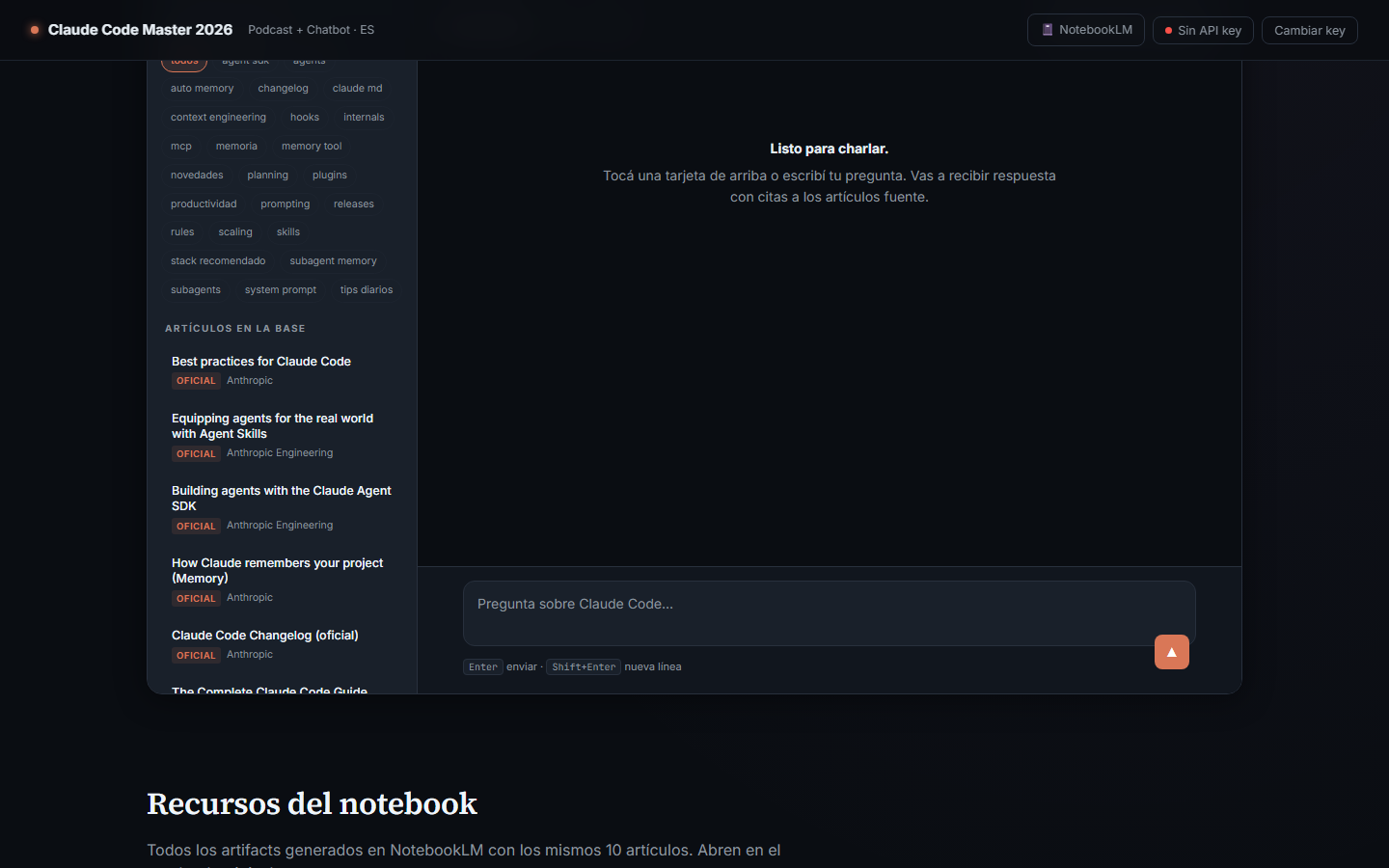Select the tips diarios tag

point(367,289)
